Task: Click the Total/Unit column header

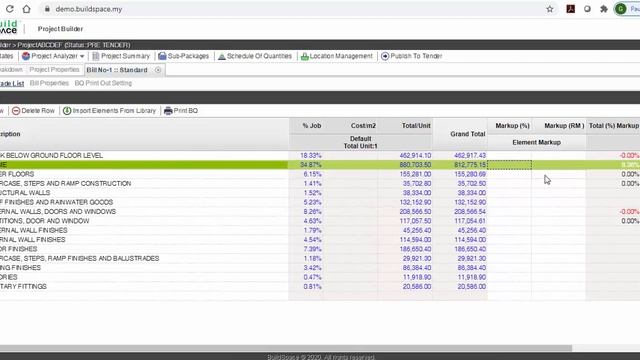Action: (x=416, y=126)
